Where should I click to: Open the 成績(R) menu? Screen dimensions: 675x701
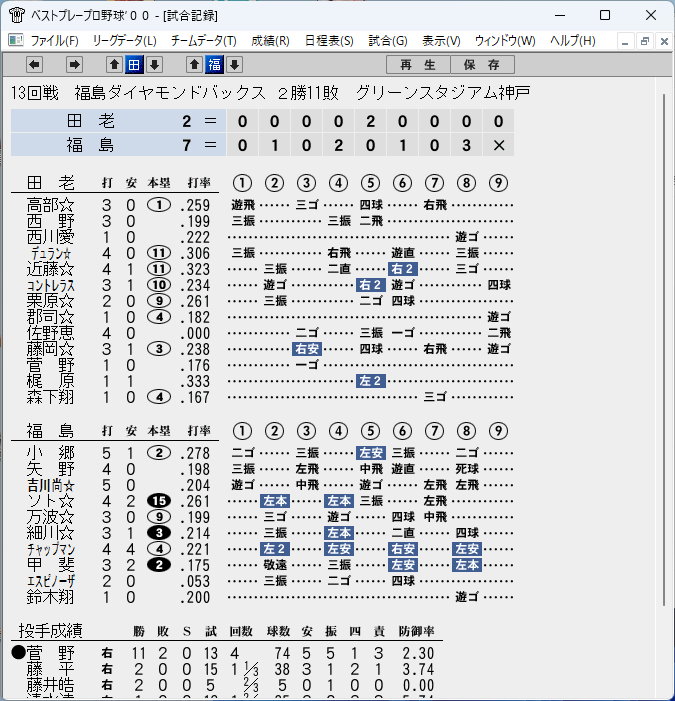pyautogui.click(x=270, y=41)
